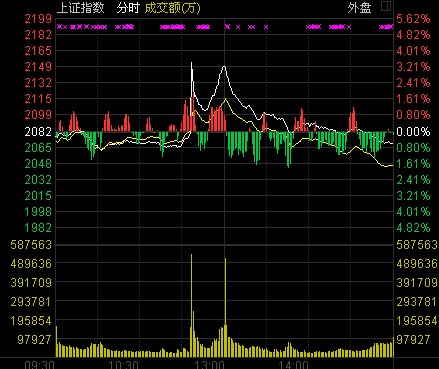The width and height of the screenshot is (439, 369).
Task: Select the 14:00 time axis label
Action: 293,365
